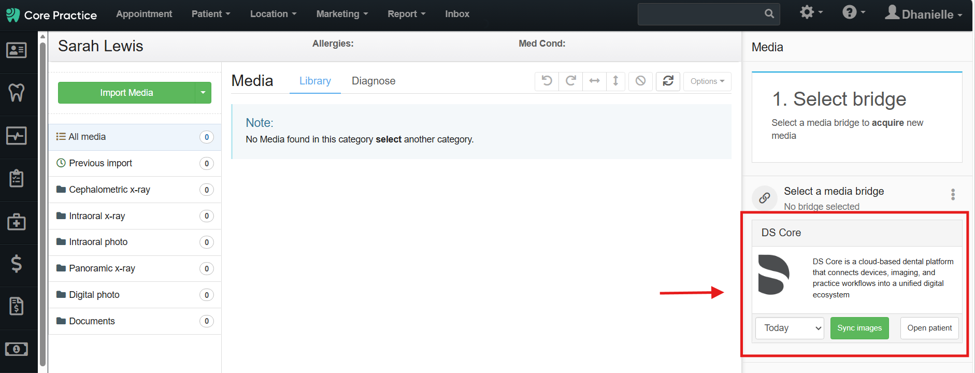Click the Import Media button
Viewport: 975px width, 373px height.
(x=127, y=93)
